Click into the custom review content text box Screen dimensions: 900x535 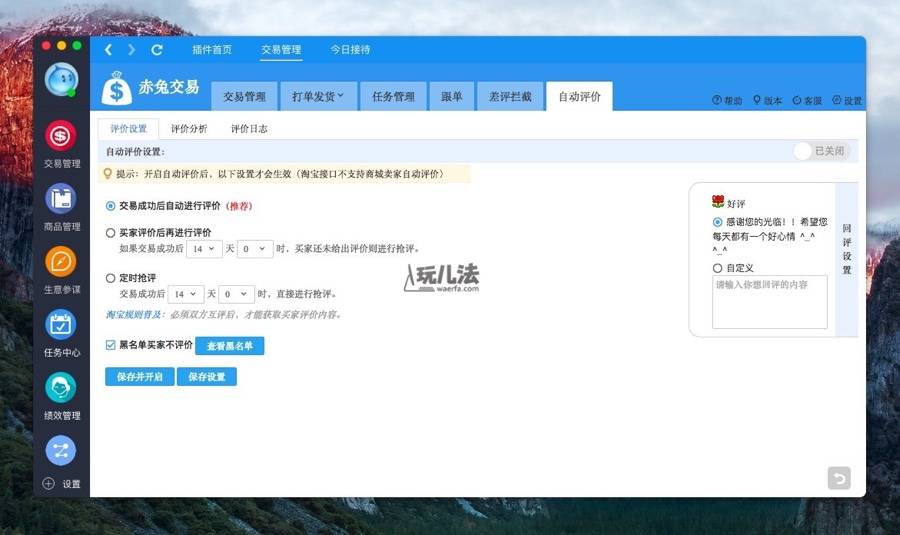click(x=770, y=302)
